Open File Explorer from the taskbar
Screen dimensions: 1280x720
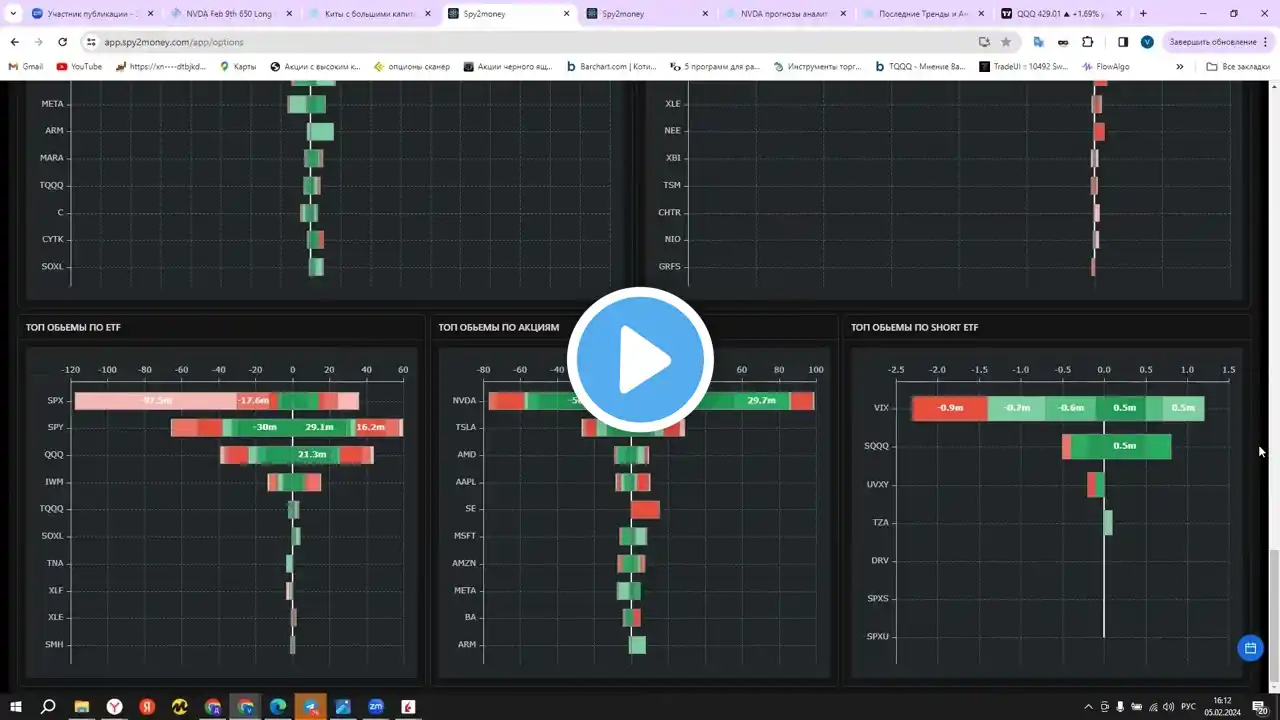[x=82, y=707]
